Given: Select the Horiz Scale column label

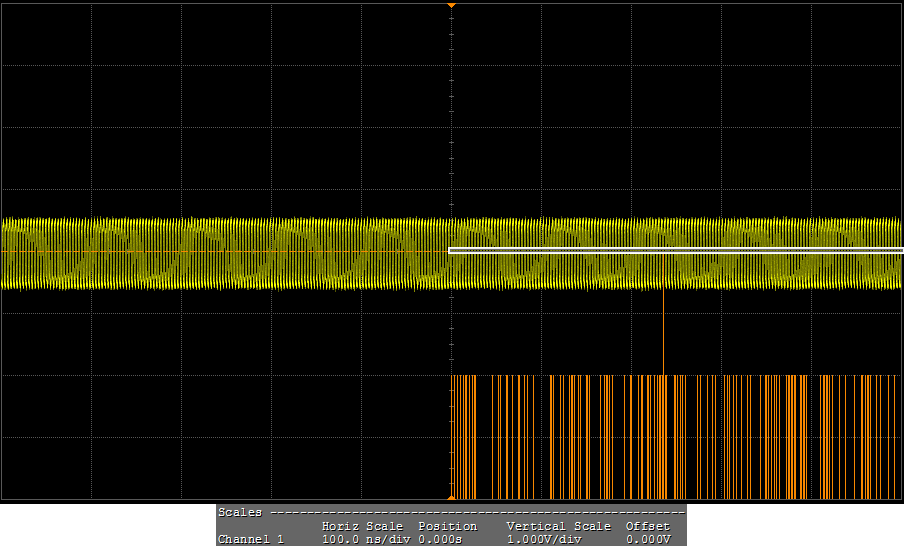Looking at the screenshot, I should click(x=362, y=526).
